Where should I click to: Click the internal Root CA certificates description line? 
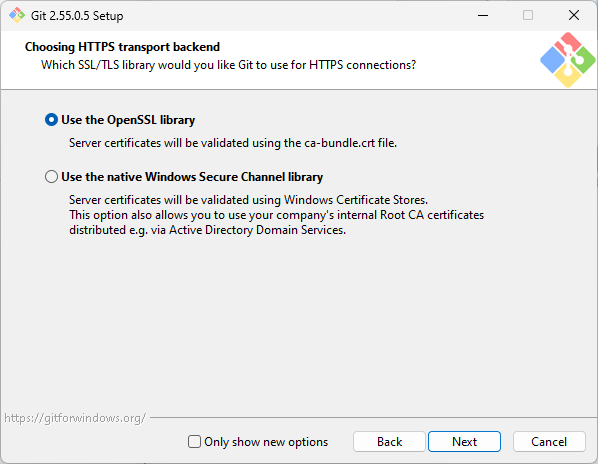(x=276, y=215)
